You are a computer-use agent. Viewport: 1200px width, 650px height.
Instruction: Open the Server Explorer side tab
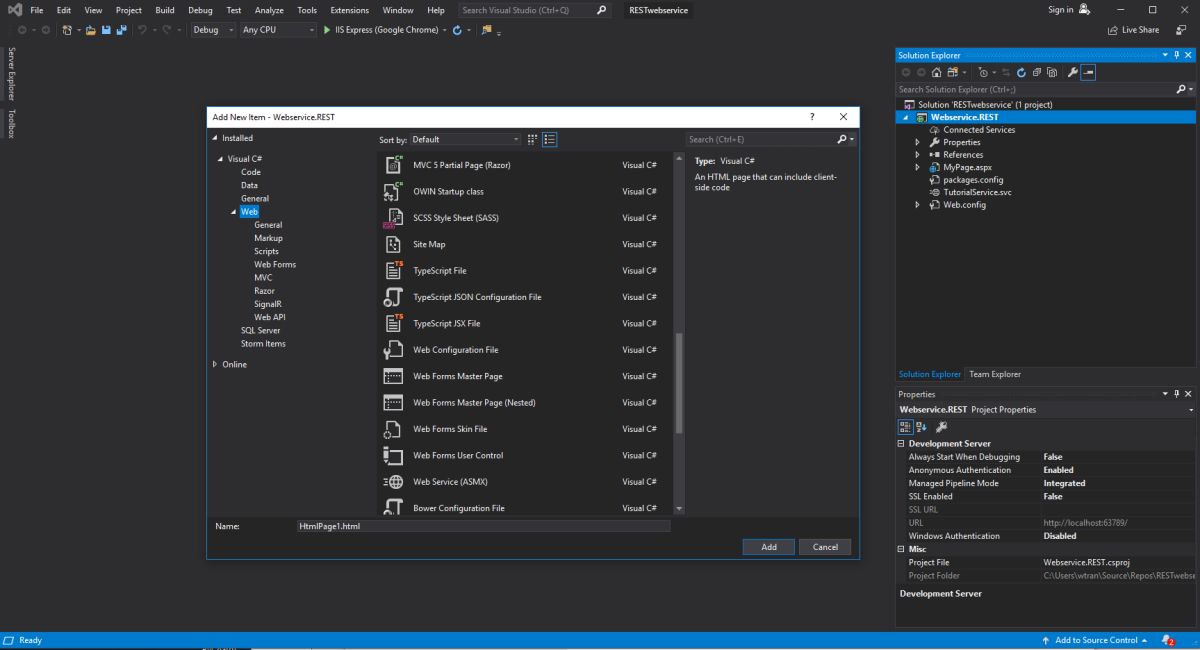11,73
